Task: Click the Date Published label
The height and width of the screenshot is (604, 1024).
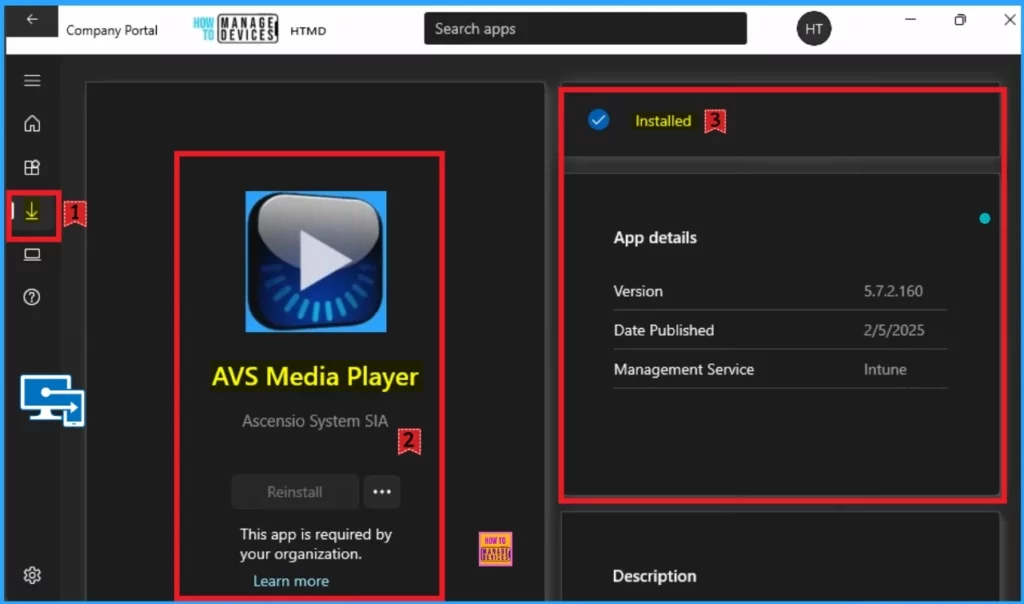Action: (x=664, y=330)
